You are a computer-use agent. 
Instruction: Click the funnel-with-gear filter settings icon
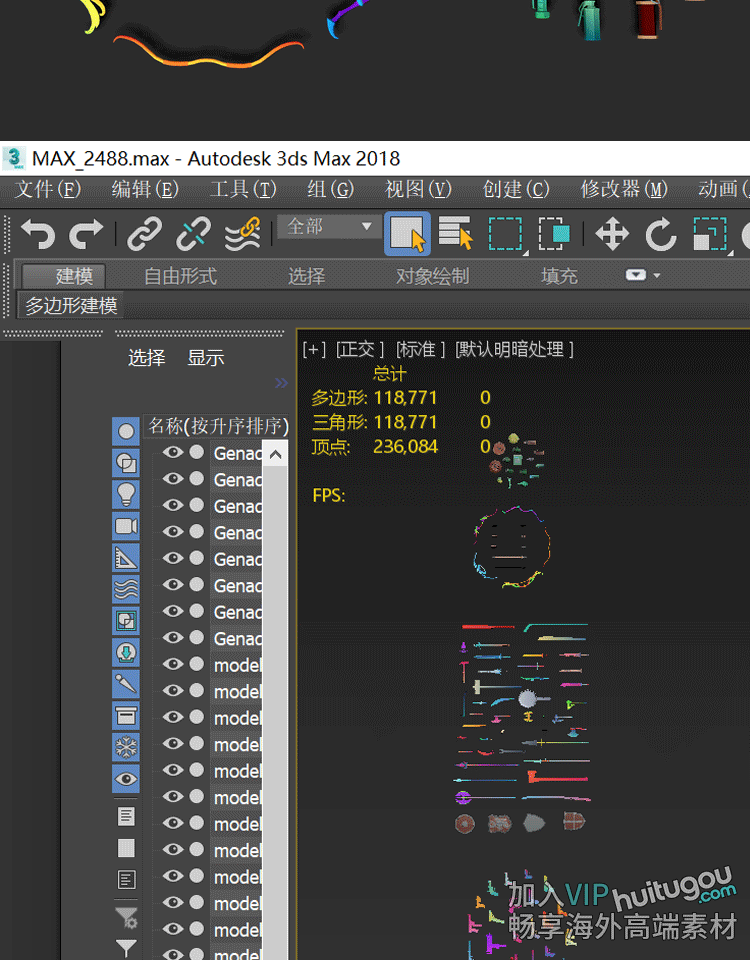(126, 917)
